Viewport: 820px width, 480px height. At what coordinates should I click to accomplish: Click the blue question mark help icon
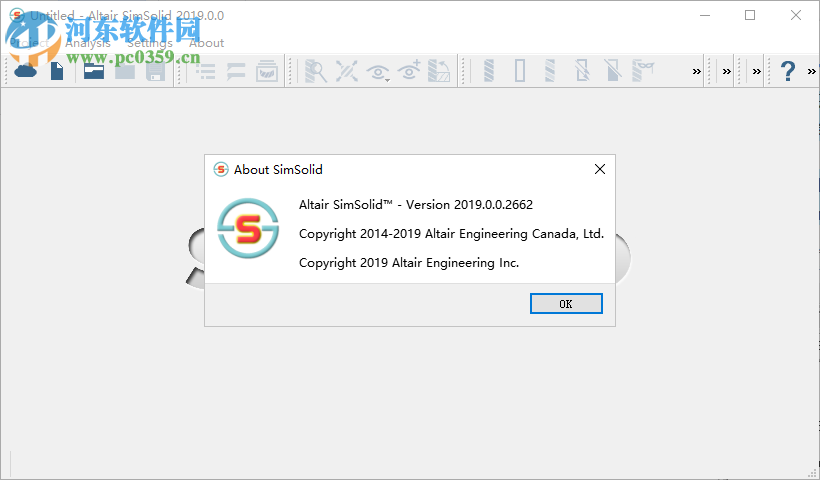(788, 71)
